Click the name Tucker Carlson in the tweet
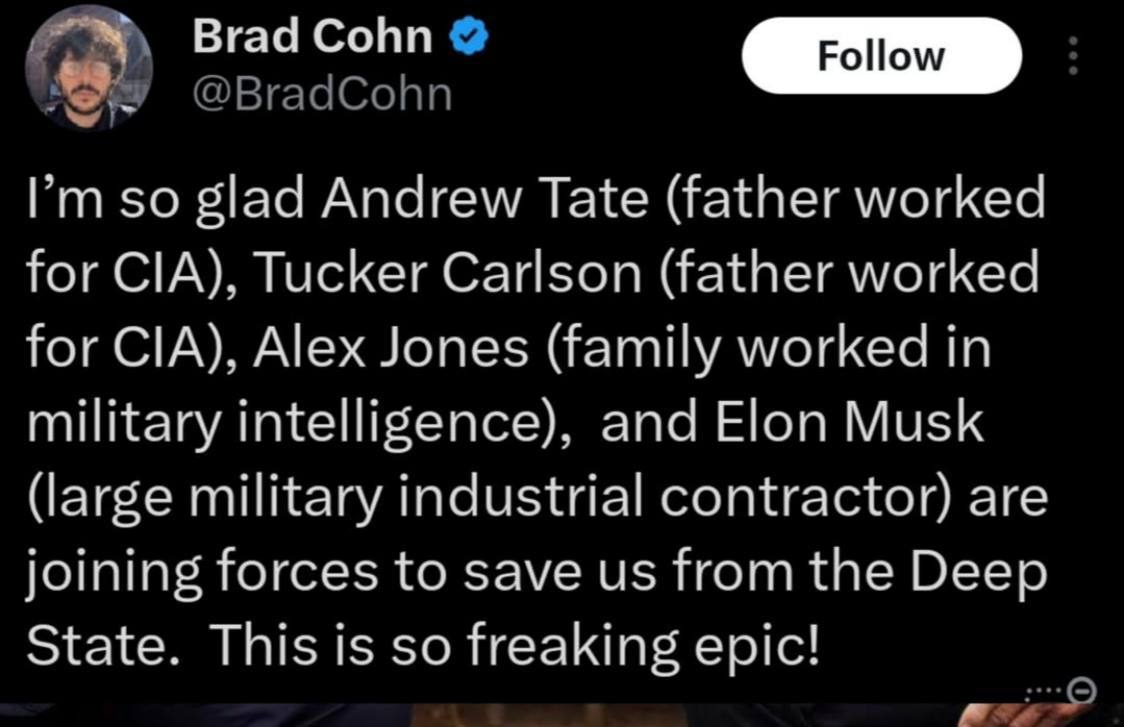Screen dimensions: 1124x727 tap(447, 273)
